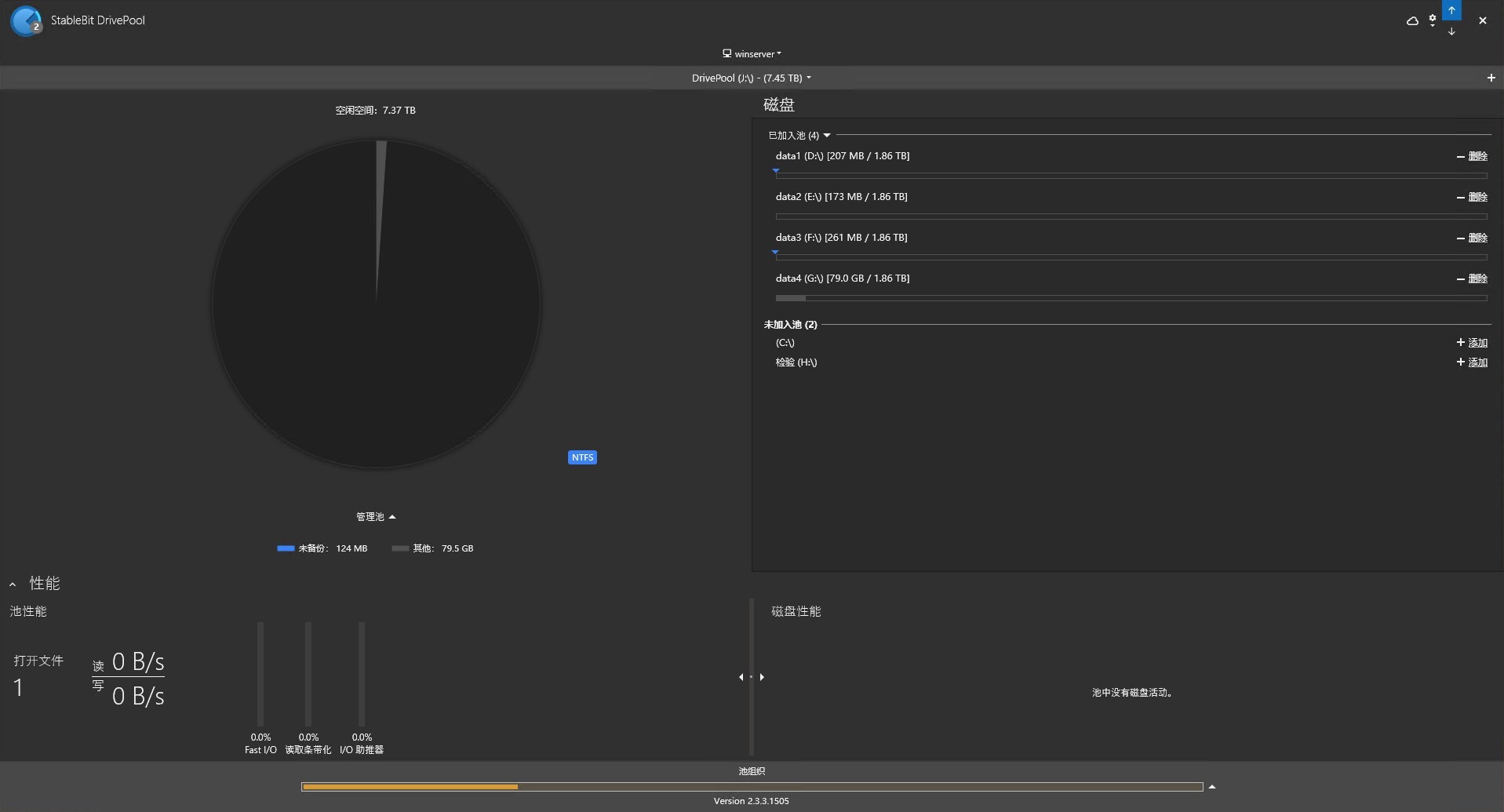
Task: Collapse the 性能 section chevron
Action: 13,584
